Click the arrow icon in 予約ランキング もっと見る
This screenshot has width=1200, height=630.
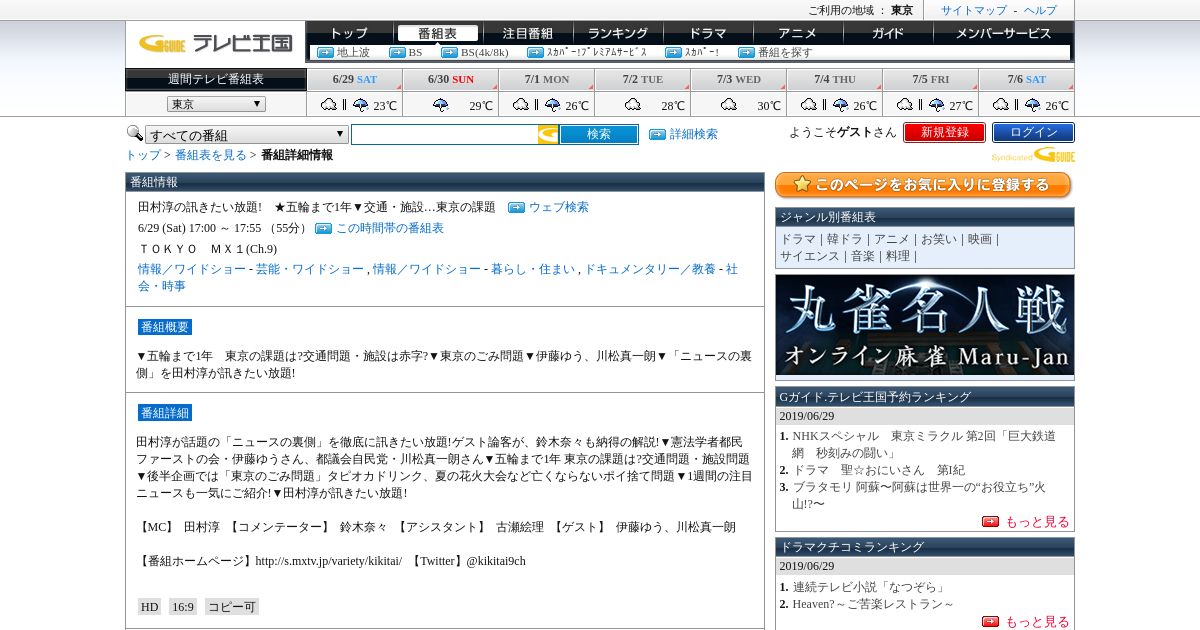coord(990,521)
